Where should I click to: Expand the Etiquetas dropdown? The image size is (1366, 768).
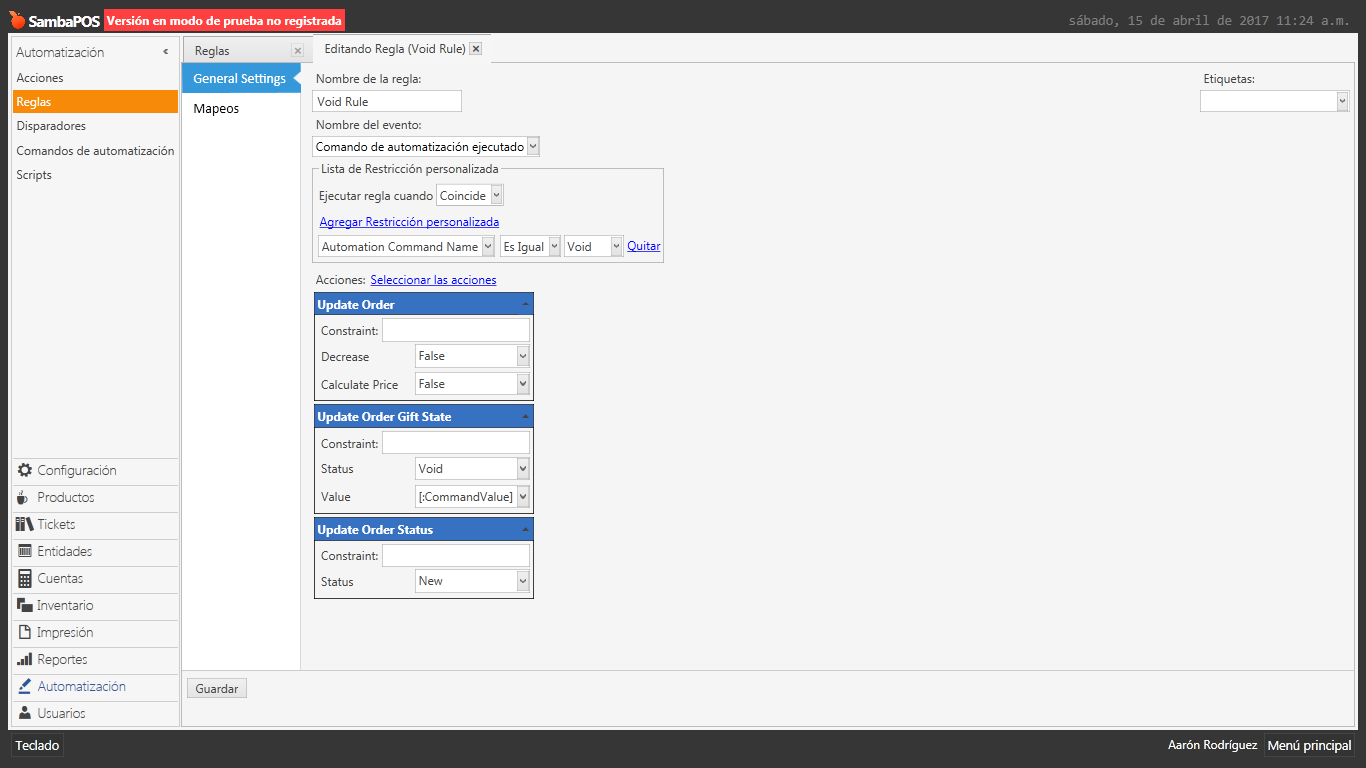1341,101
